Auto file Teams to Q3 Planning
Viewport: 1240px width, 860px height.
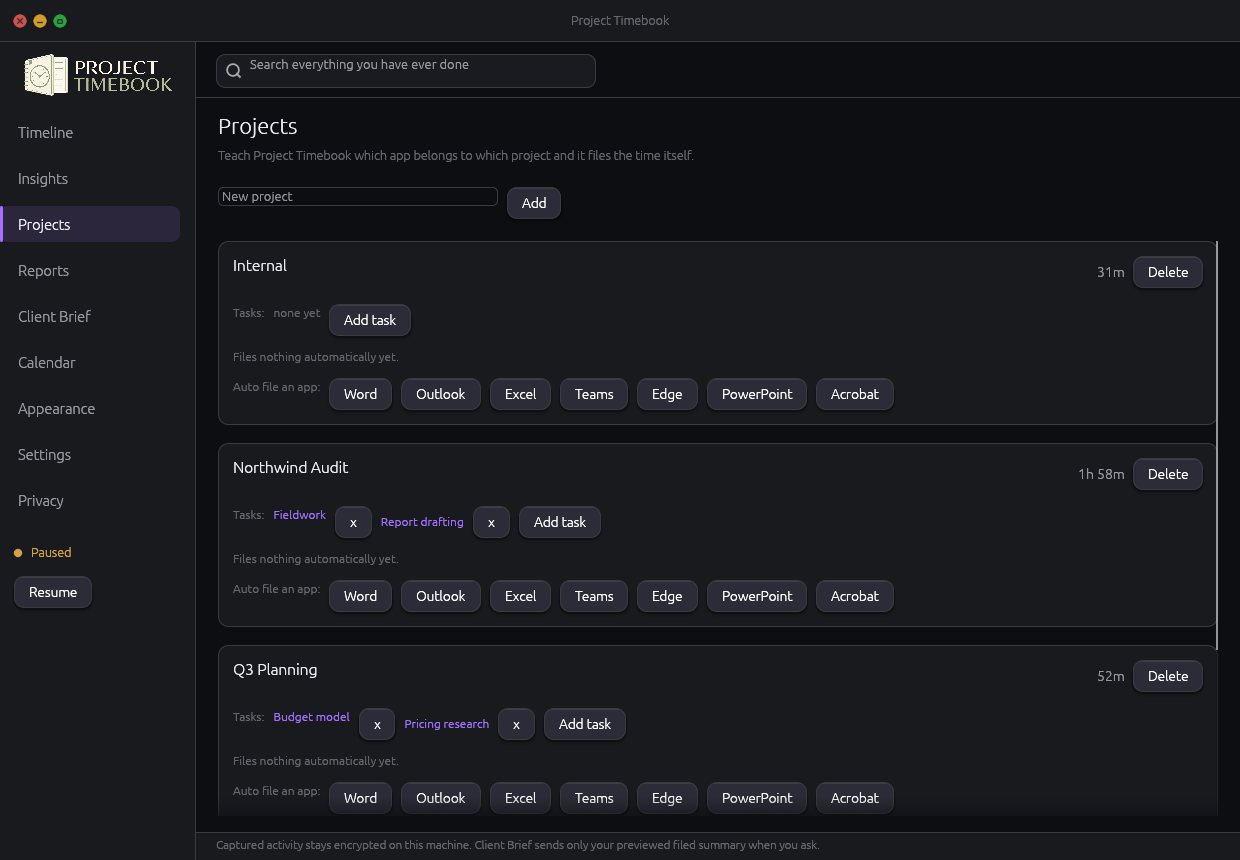[594, 798]
